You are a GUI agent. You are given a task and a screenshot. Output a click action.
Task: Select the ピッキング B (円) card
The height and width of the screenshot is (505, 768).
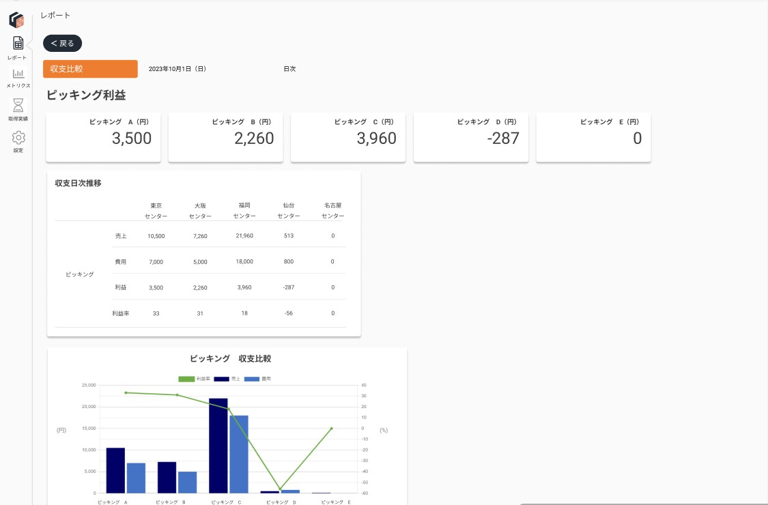click(x=226, y=137)
